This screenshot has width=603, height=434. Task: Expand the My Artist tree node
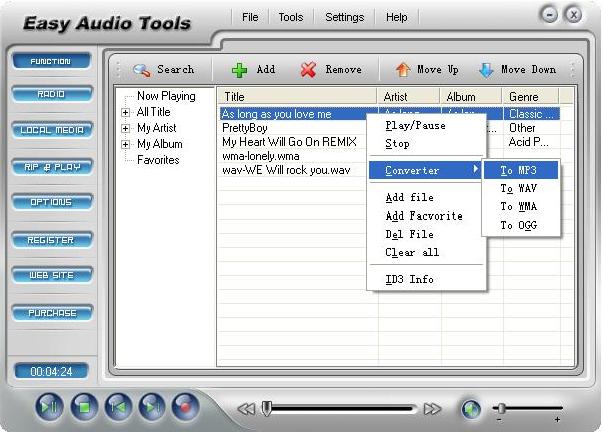tap(125, 128)
